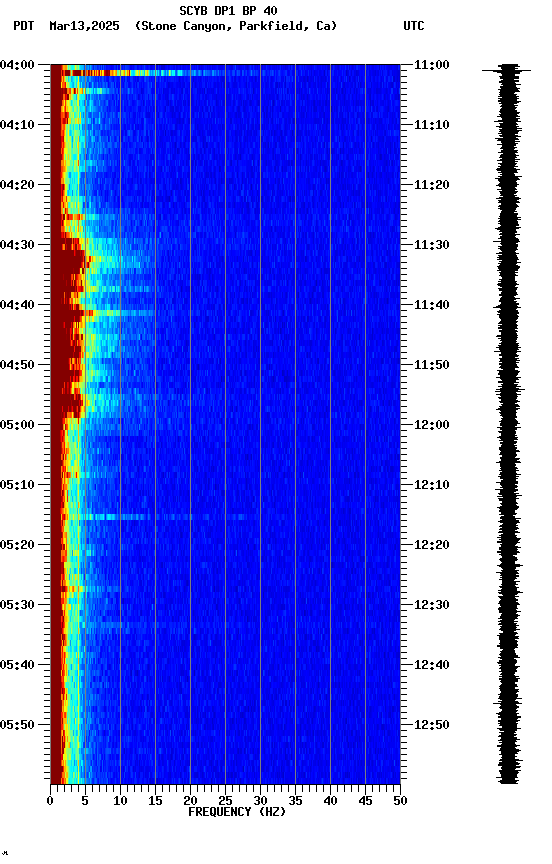This screenshot has width=552, height=864.
Task: Click the 12:00 UTC time label
Action: click(431, 425)
